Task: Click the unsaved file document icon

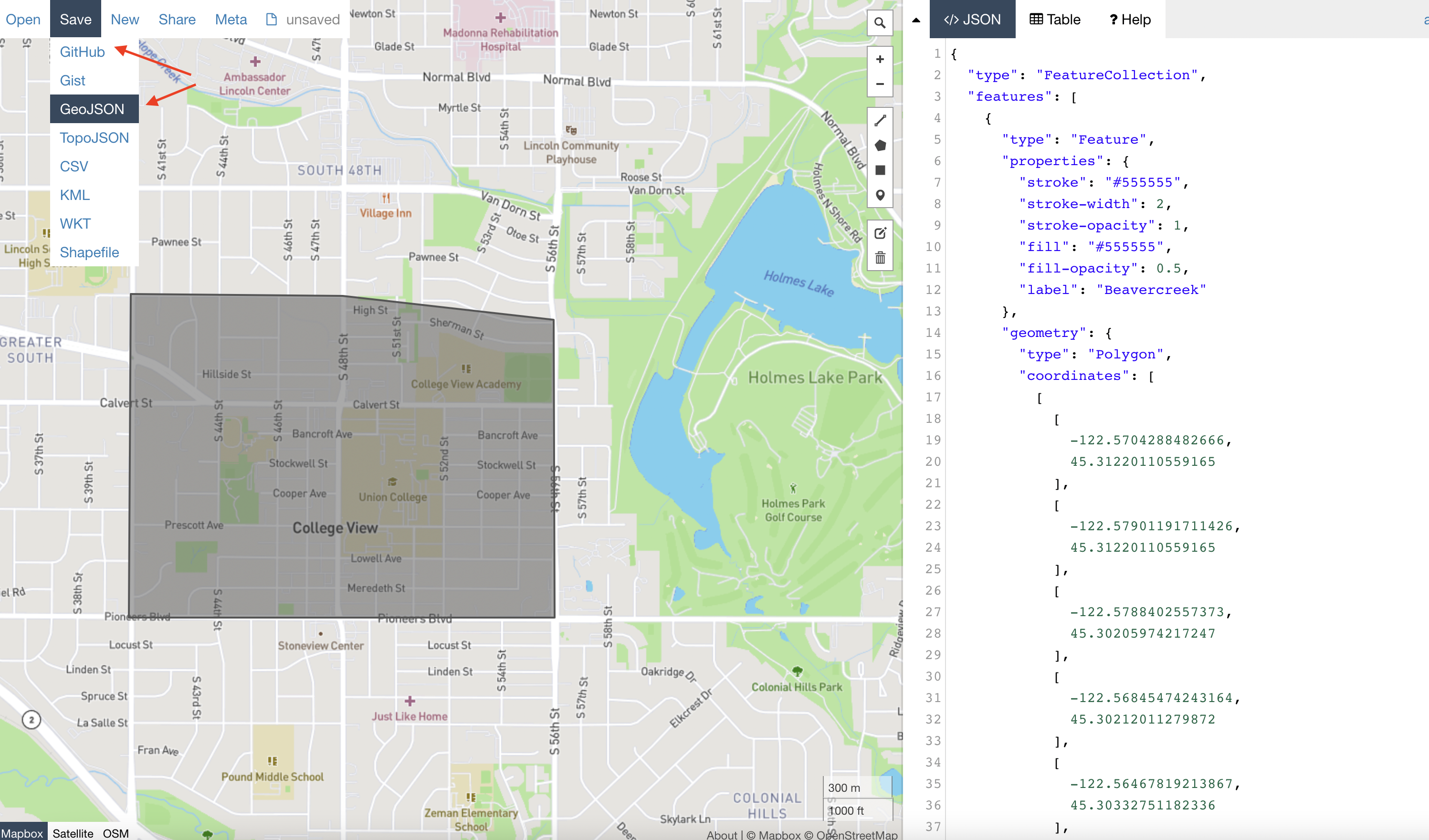Action: 271,19
